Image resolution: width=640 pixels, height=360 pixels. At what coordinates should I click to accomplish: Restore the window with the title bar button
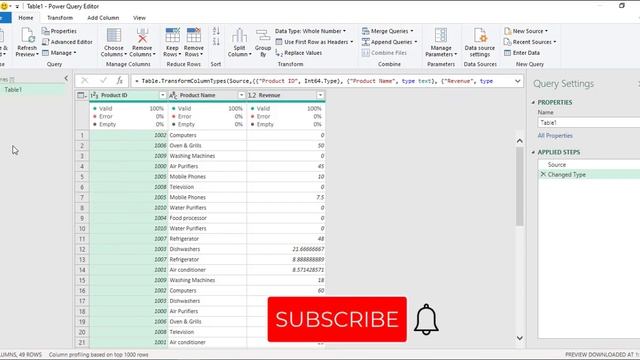click(622, 5)
